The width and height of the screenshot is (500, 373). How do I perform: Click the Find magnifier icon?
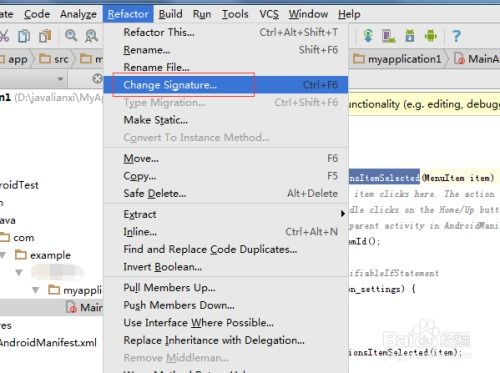coord(71,35)
